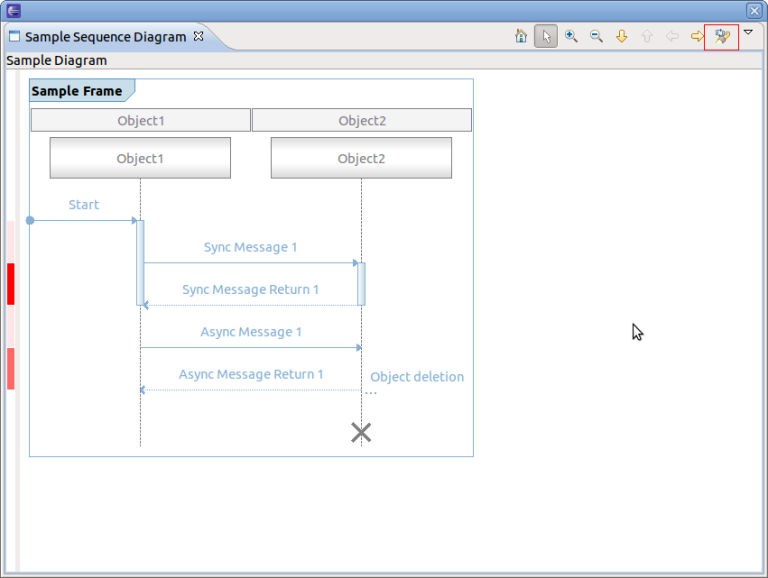Click the Sync Message 1 label
Image resolution: width=768 pixels, height=578 pixels.
tap(250, 247)
